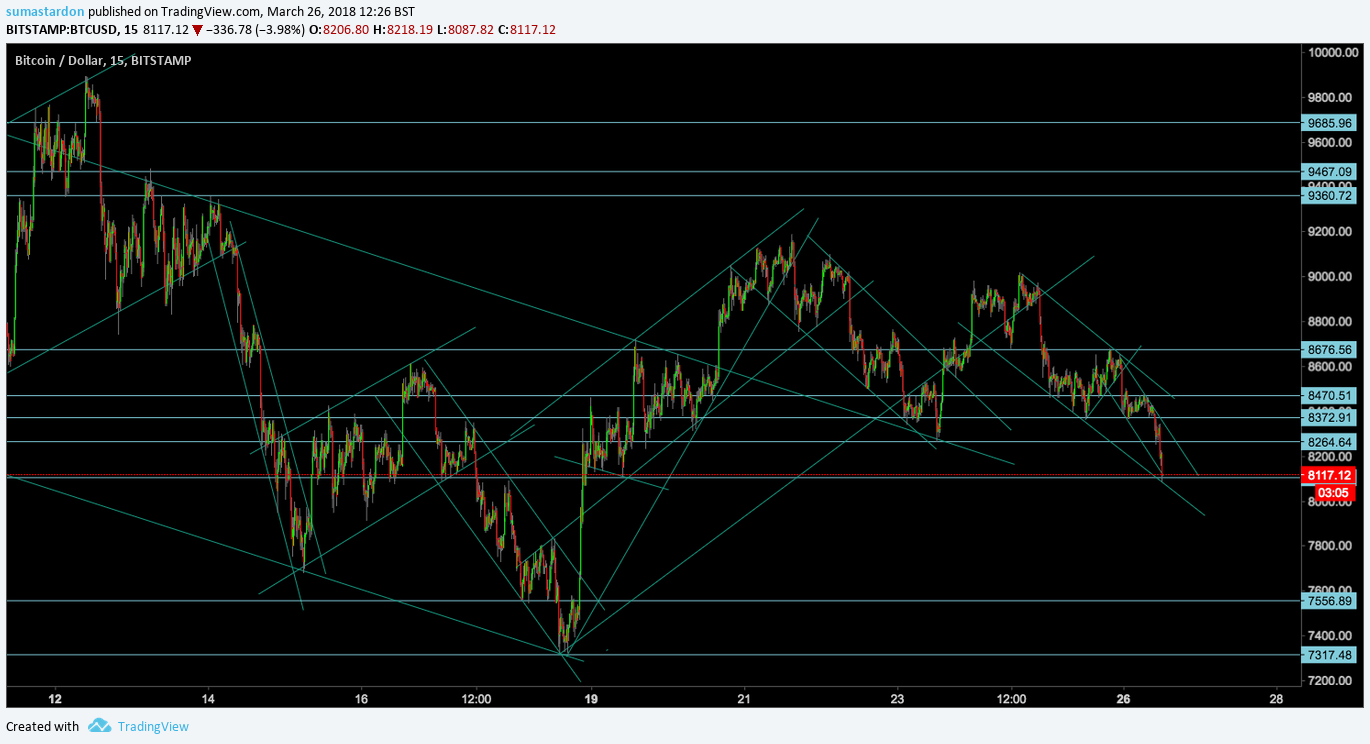The height and width of the screenshot is (744, 1370).
Task: Select the 7317.48 price level label
Action: [1330, 655]
